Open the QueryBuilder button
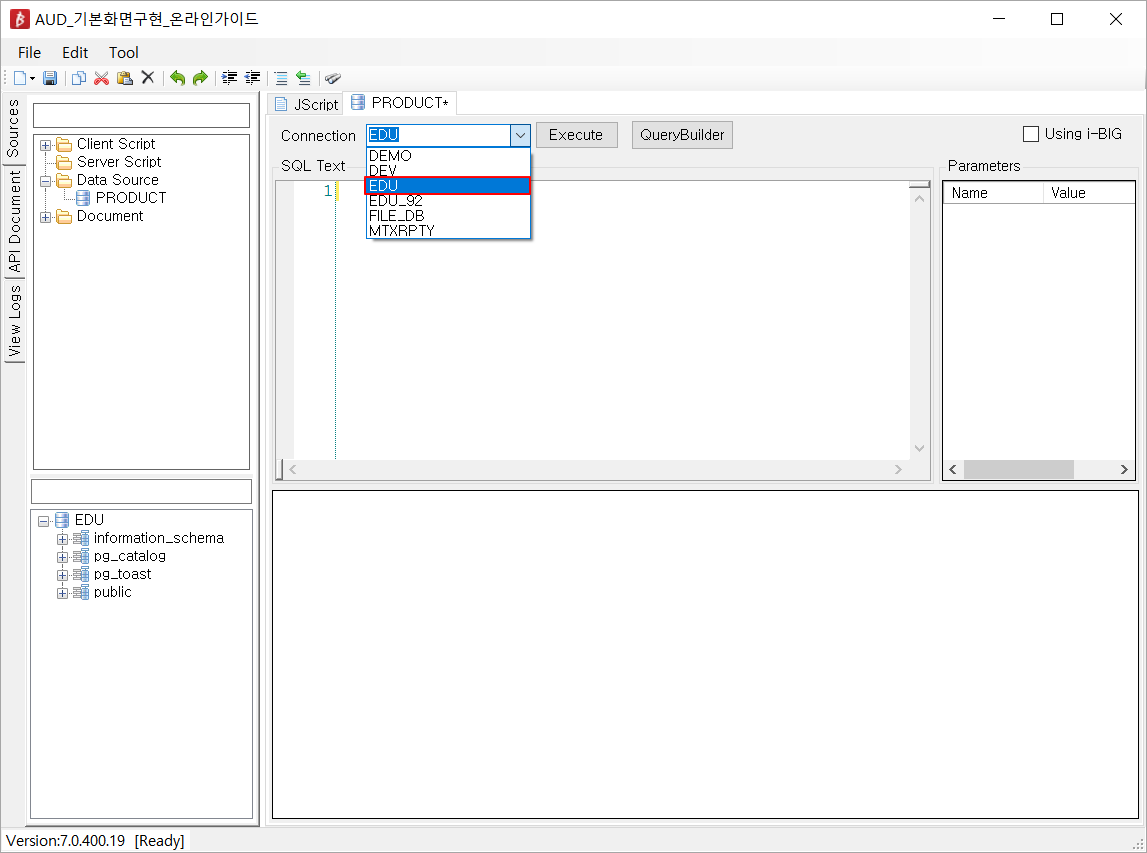This screenshot has width=1147, height=853. click(x=682, y=135)
